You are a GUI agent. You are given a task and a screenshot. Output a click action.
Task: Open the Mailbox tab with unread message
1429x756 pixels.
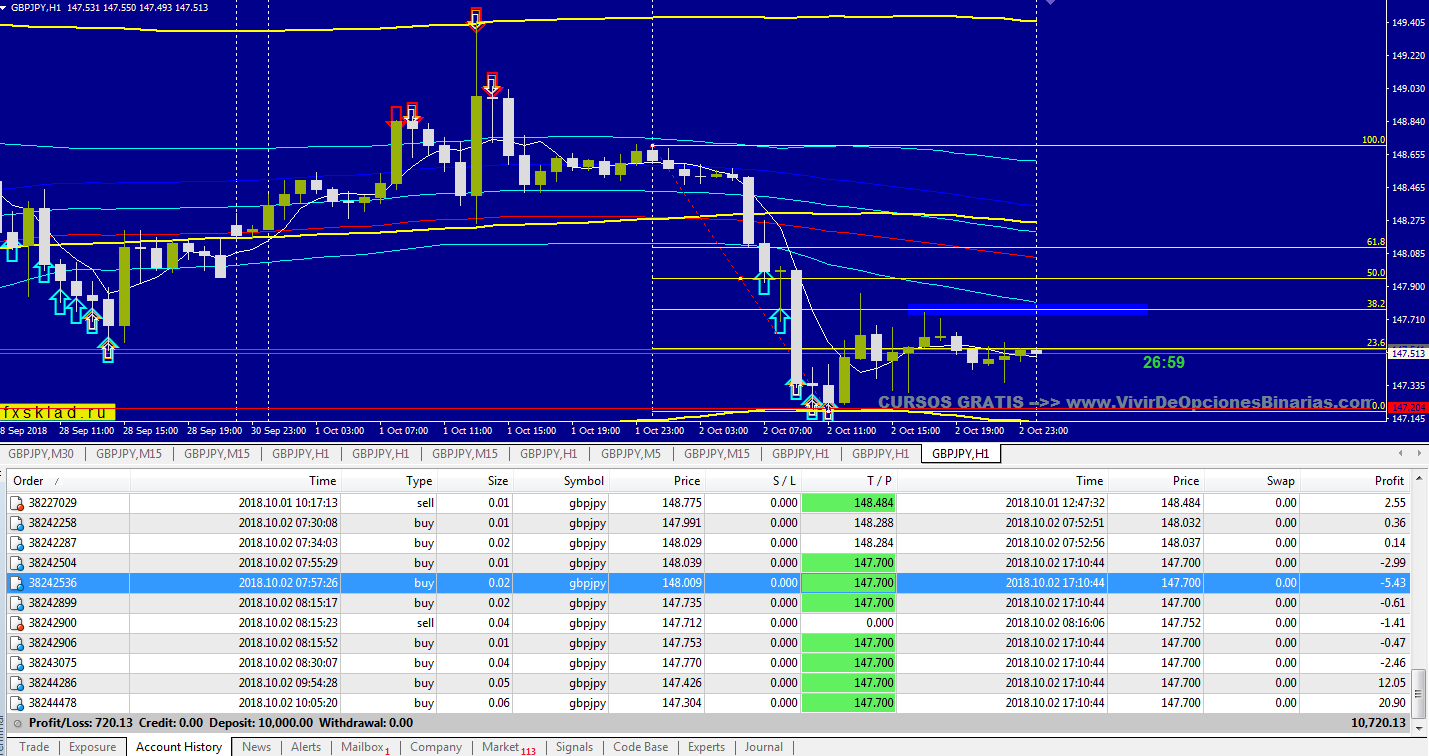click(x=364, y=747)
